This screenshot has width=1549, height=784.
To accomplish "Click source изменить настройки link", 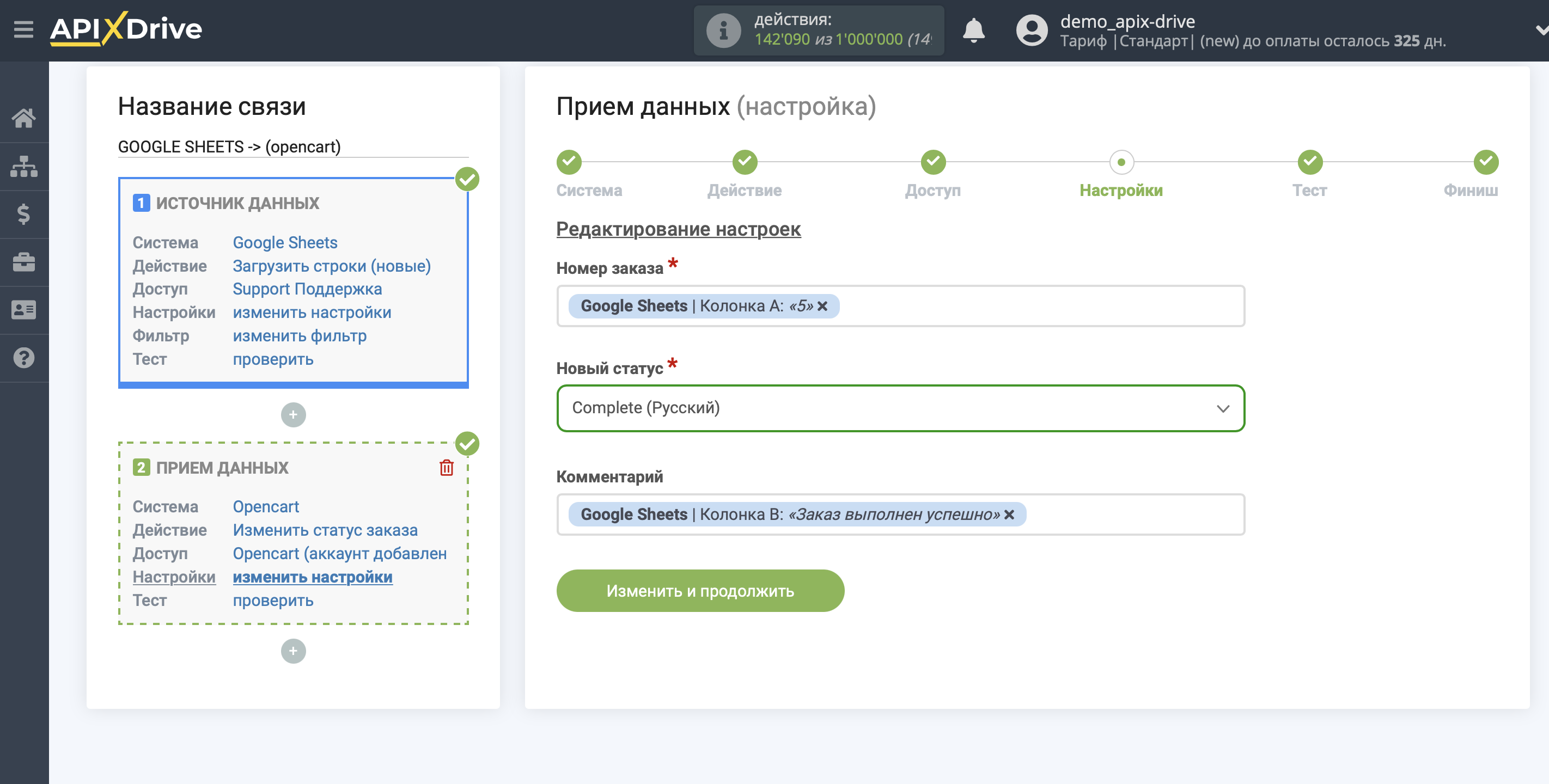I will 312,313.
